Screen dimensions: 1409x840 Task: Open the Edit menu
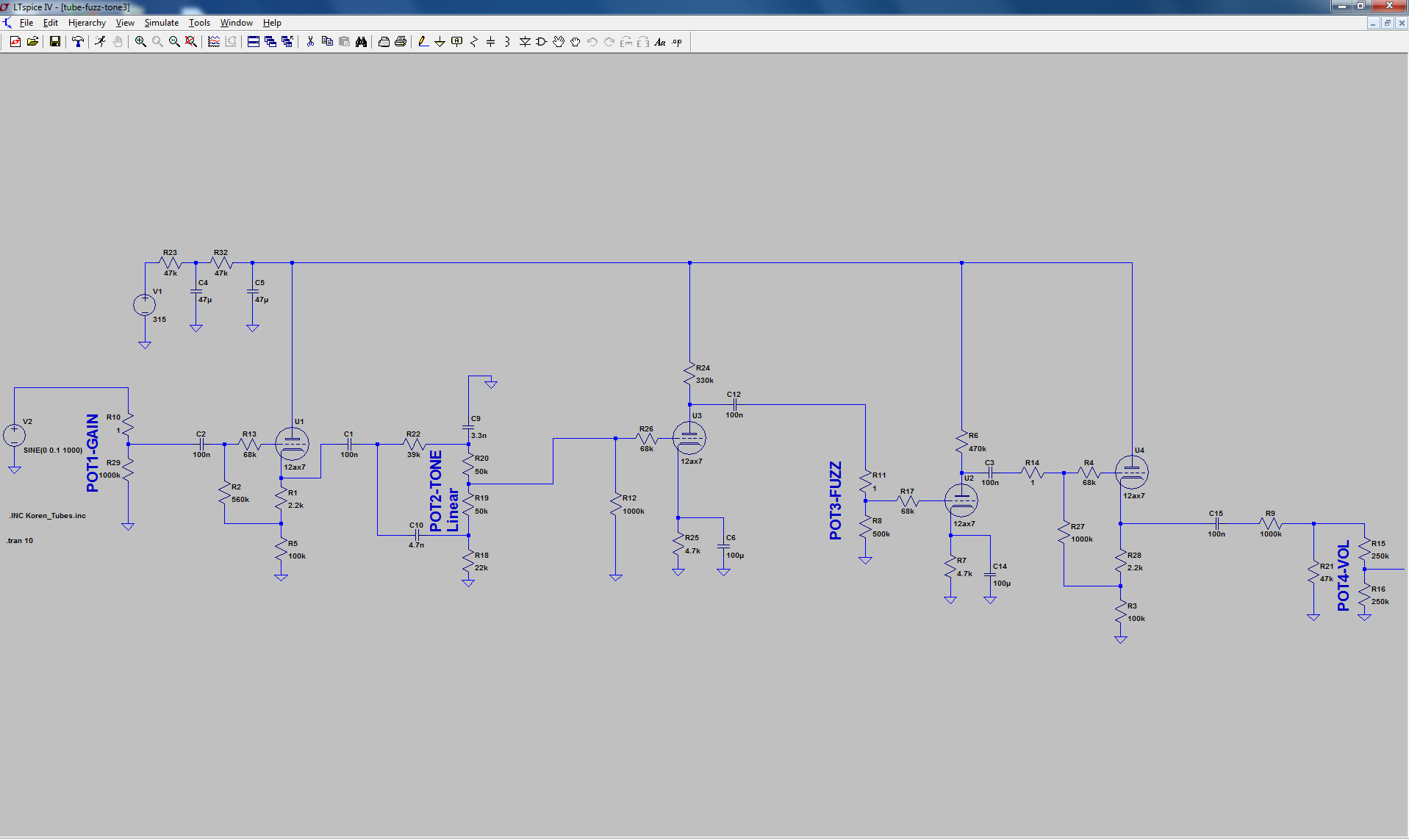[51, 23]
